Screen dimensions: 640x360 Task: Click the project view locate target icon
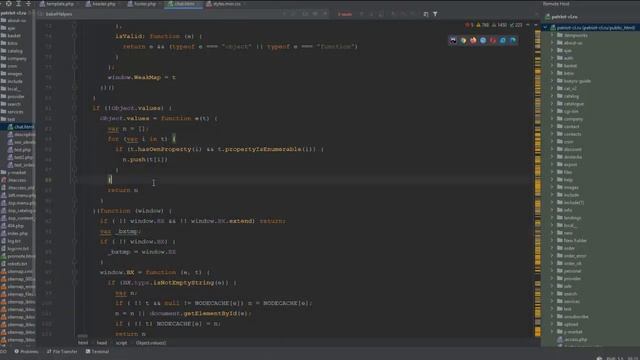[9, 4]
